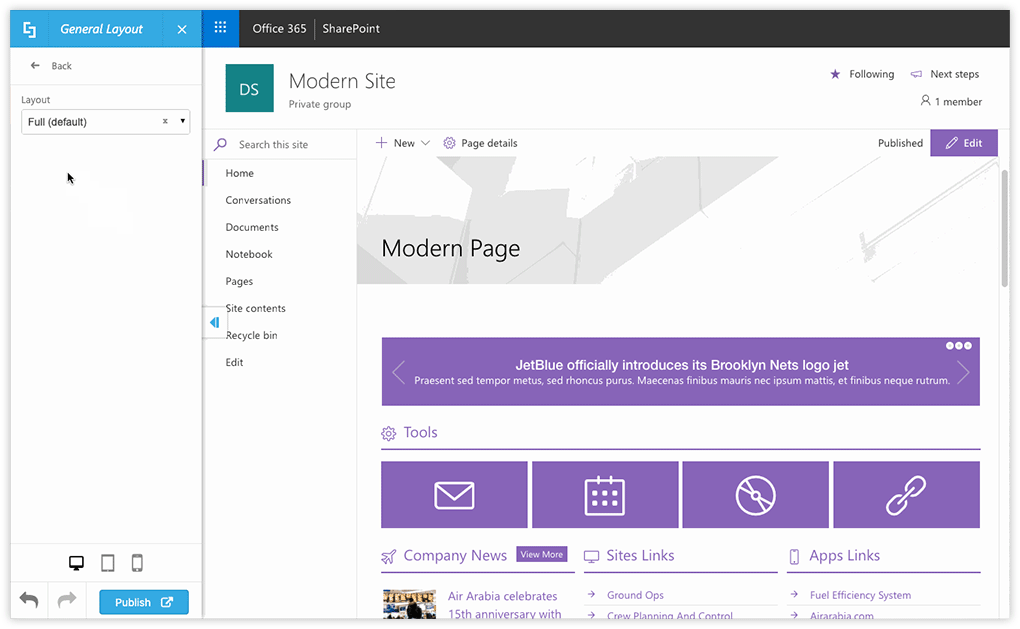Screen dimensions: 1020x629
Task: Open the Ground Ops site link
Action: tap(635, 595)
